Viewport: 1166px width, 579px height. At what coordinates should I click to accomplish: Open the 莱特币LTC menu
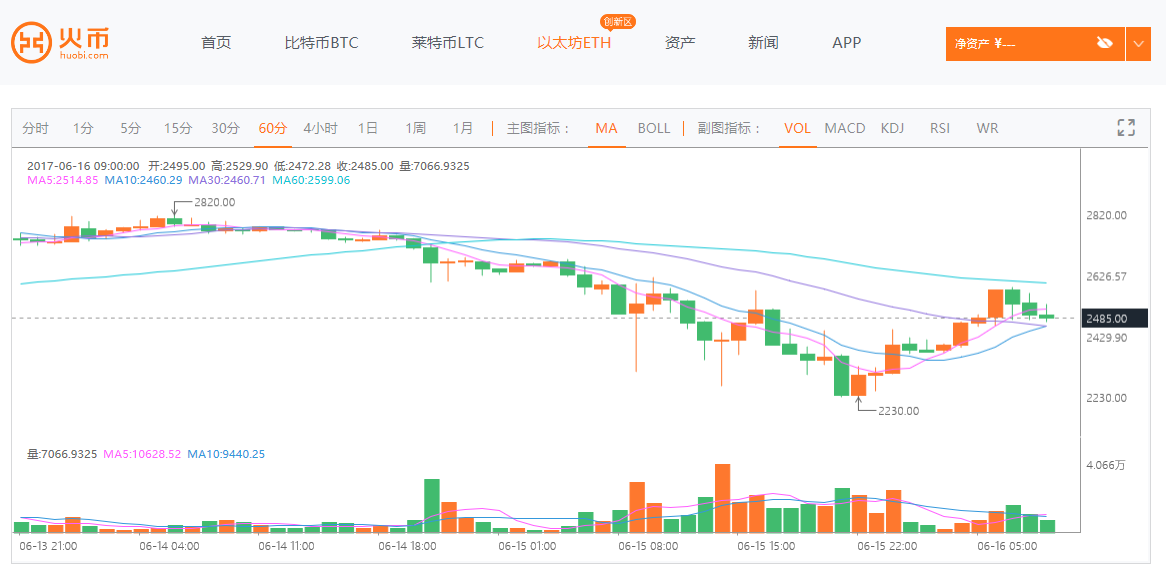(447, 43)
